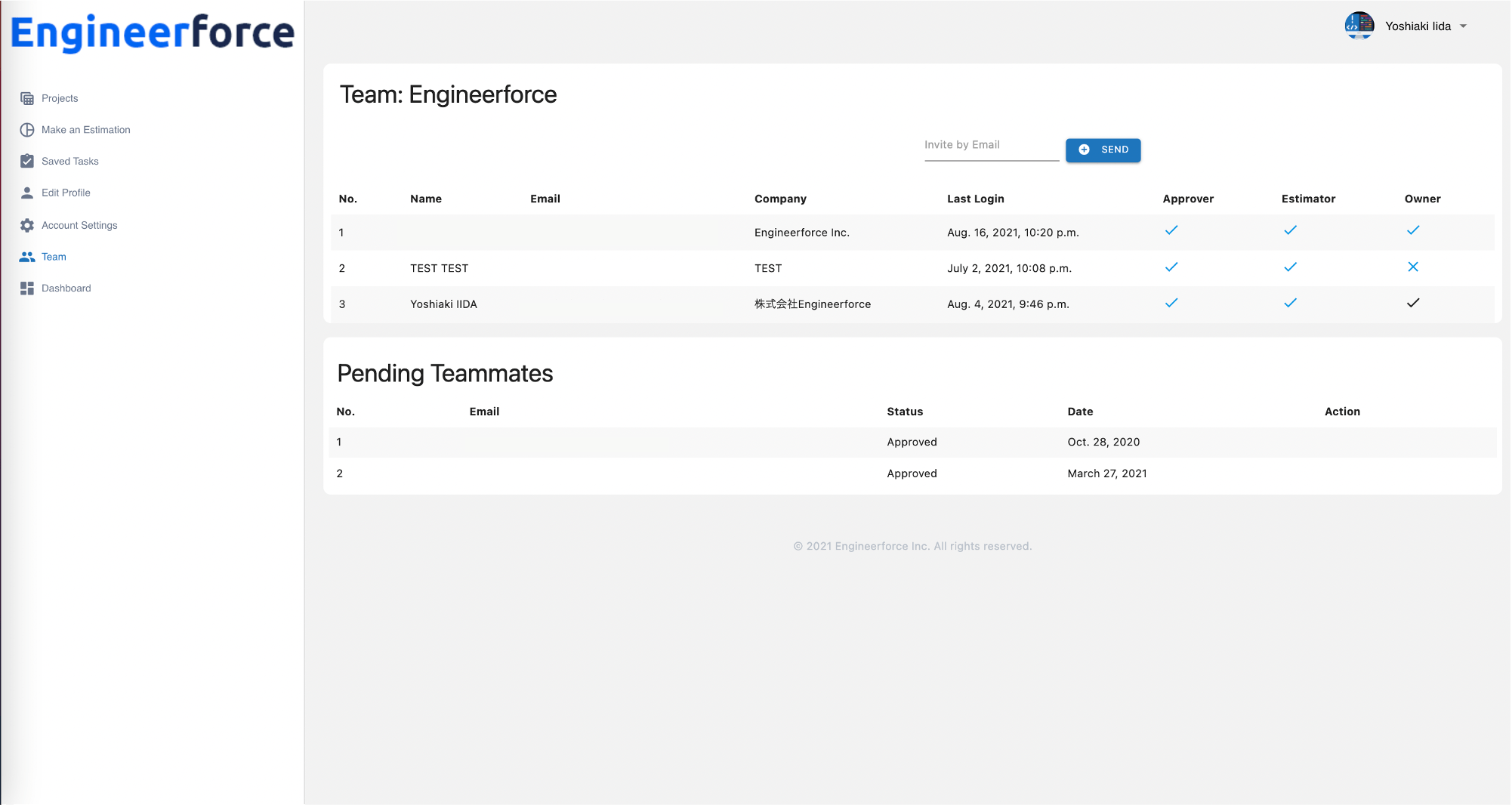Open the Yoshiaki Iida user dropdown arrow

[1463, 26]
